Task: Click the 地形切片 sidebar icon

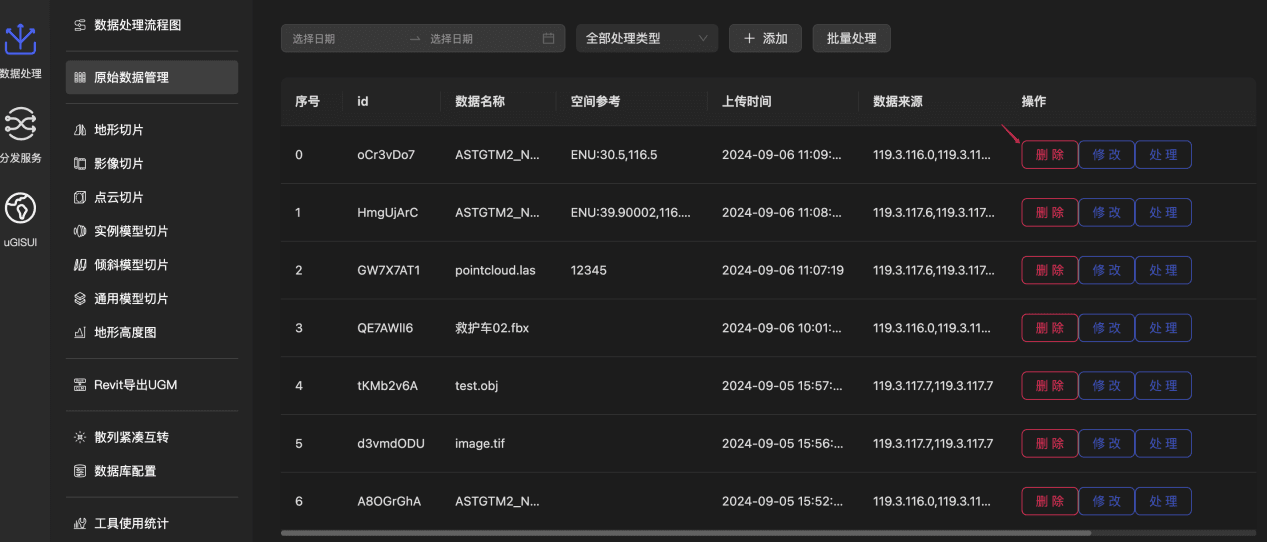Action: pos(80,131)
